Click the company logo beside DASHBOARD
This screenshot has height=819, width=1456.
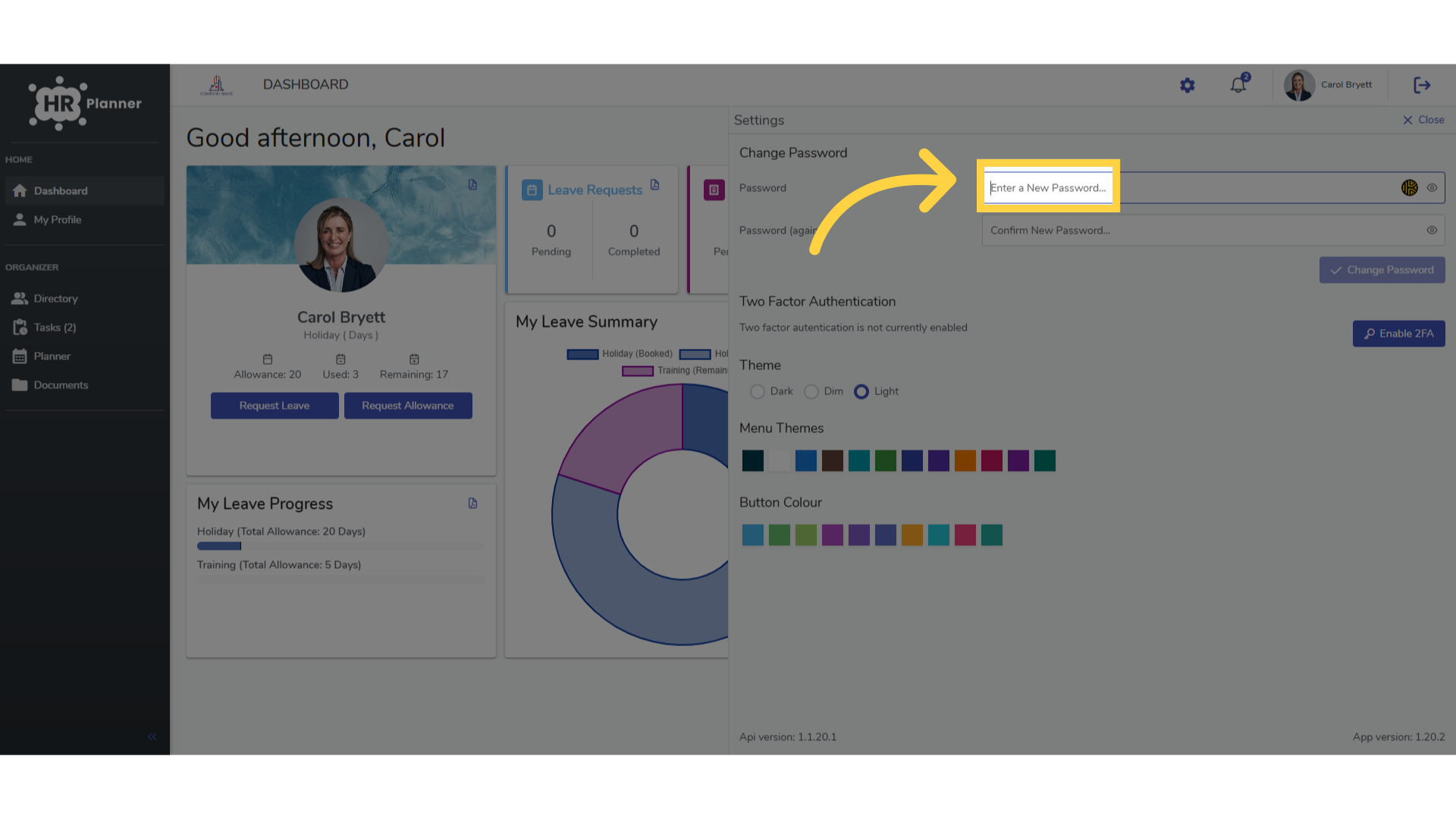pos(217,85)
